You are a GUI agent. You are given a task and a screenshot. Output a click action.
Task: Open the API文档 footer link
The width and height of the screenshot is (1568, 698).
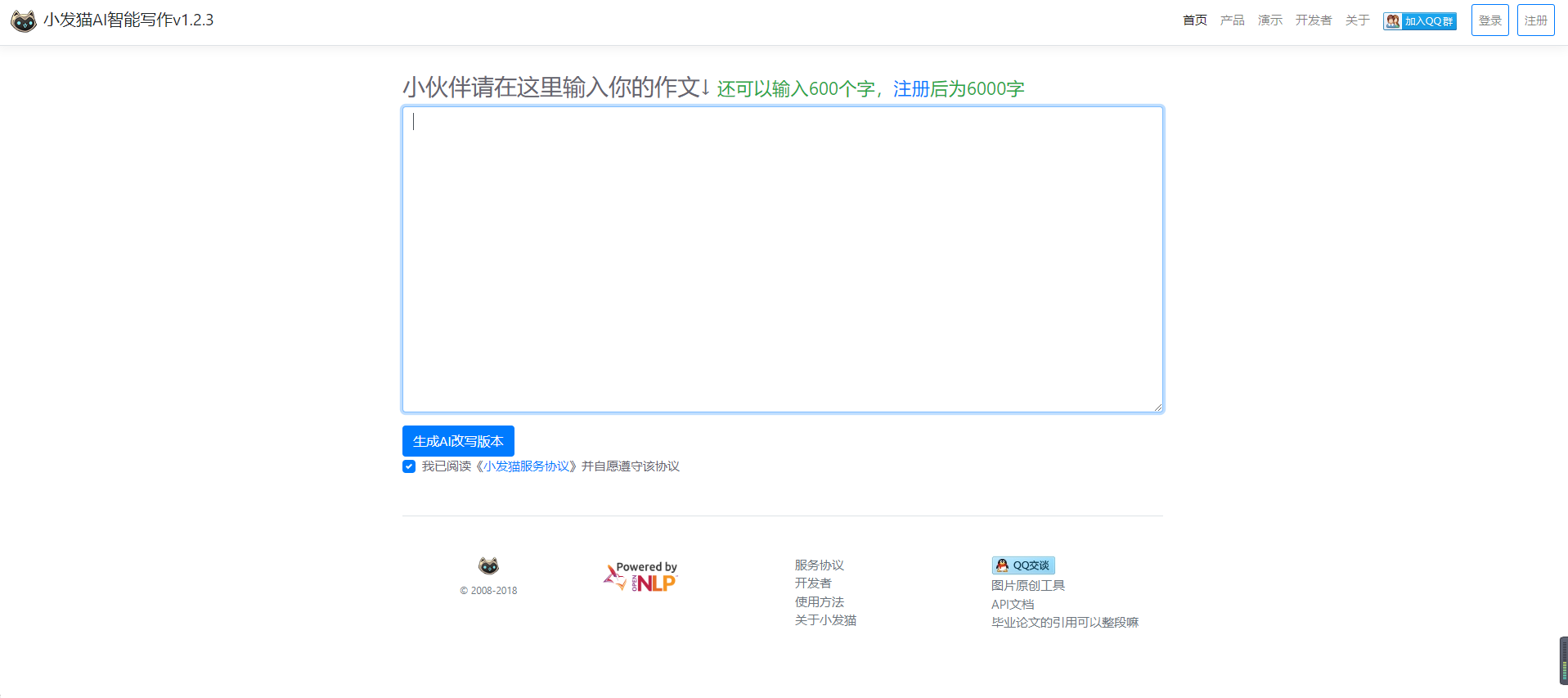click(1013, 605)
